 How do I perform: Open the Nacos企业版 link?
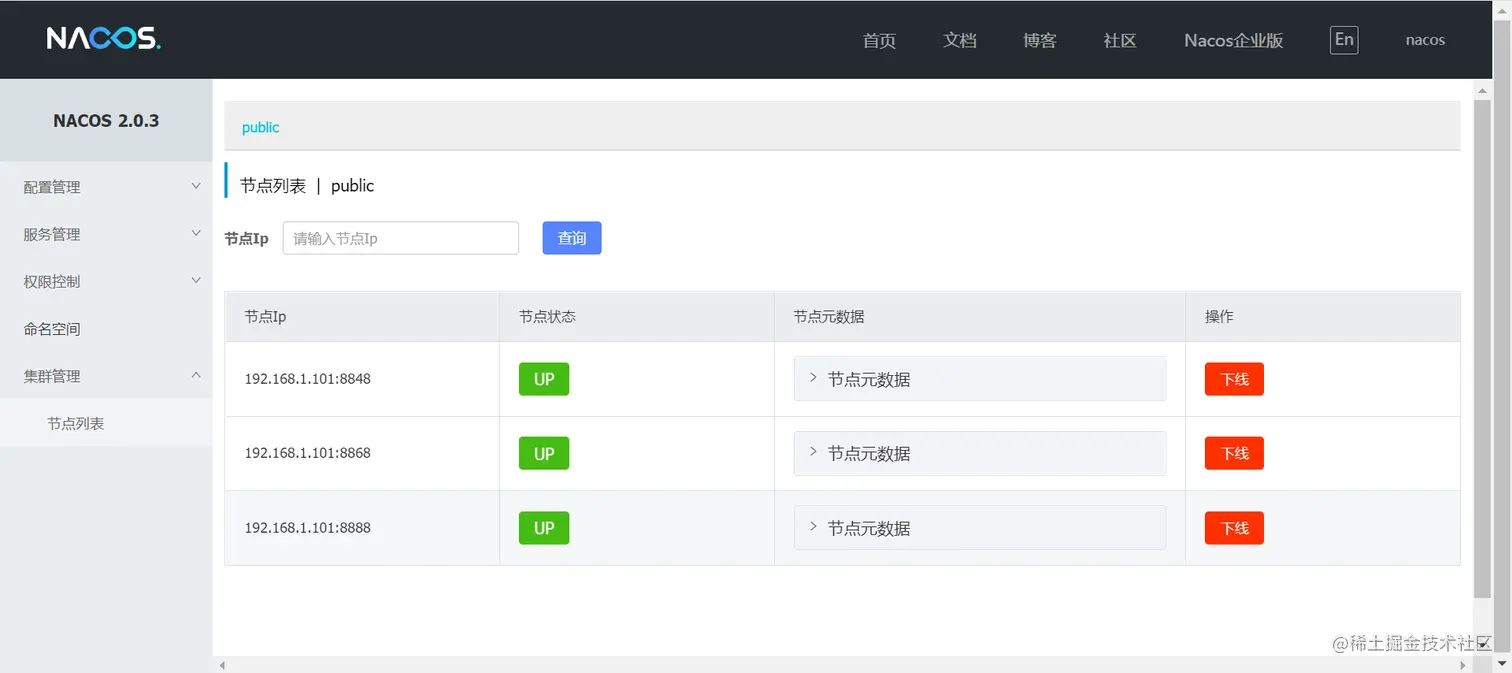pos(1233,40)
